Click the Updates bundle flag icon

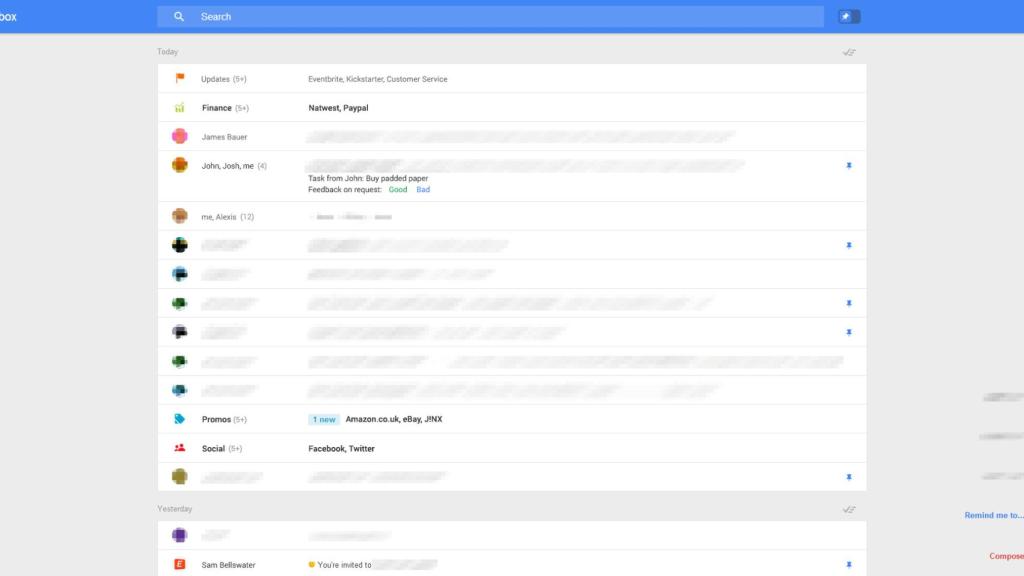click(x=179, y=78)
